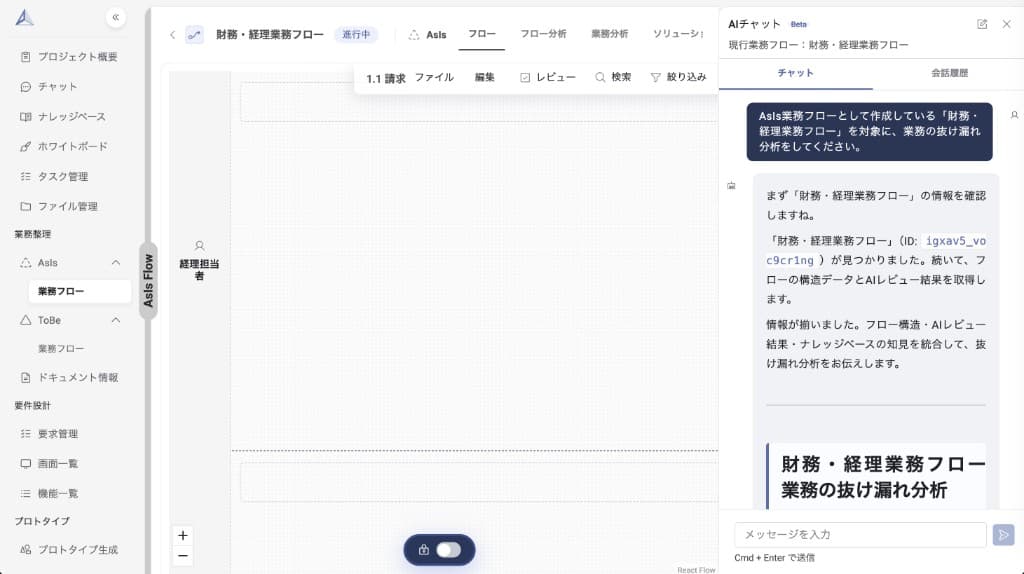Open ホワイトボード page
Viewport: 1024px width, 574px height.
pos(72,146)
